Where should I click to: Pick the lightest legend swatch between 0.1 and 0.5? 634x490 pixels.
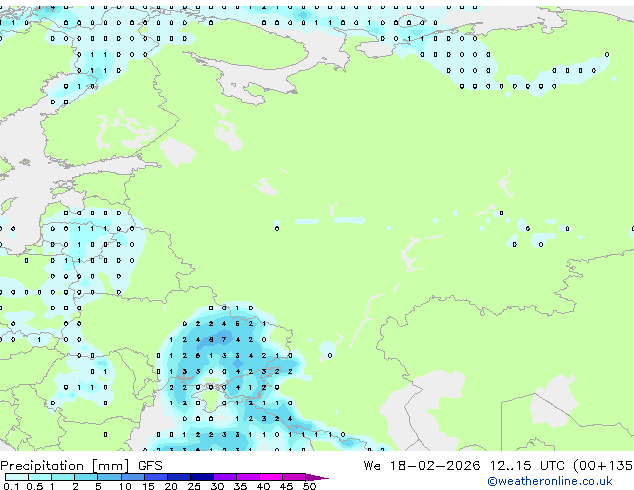(x=17, y=477)
